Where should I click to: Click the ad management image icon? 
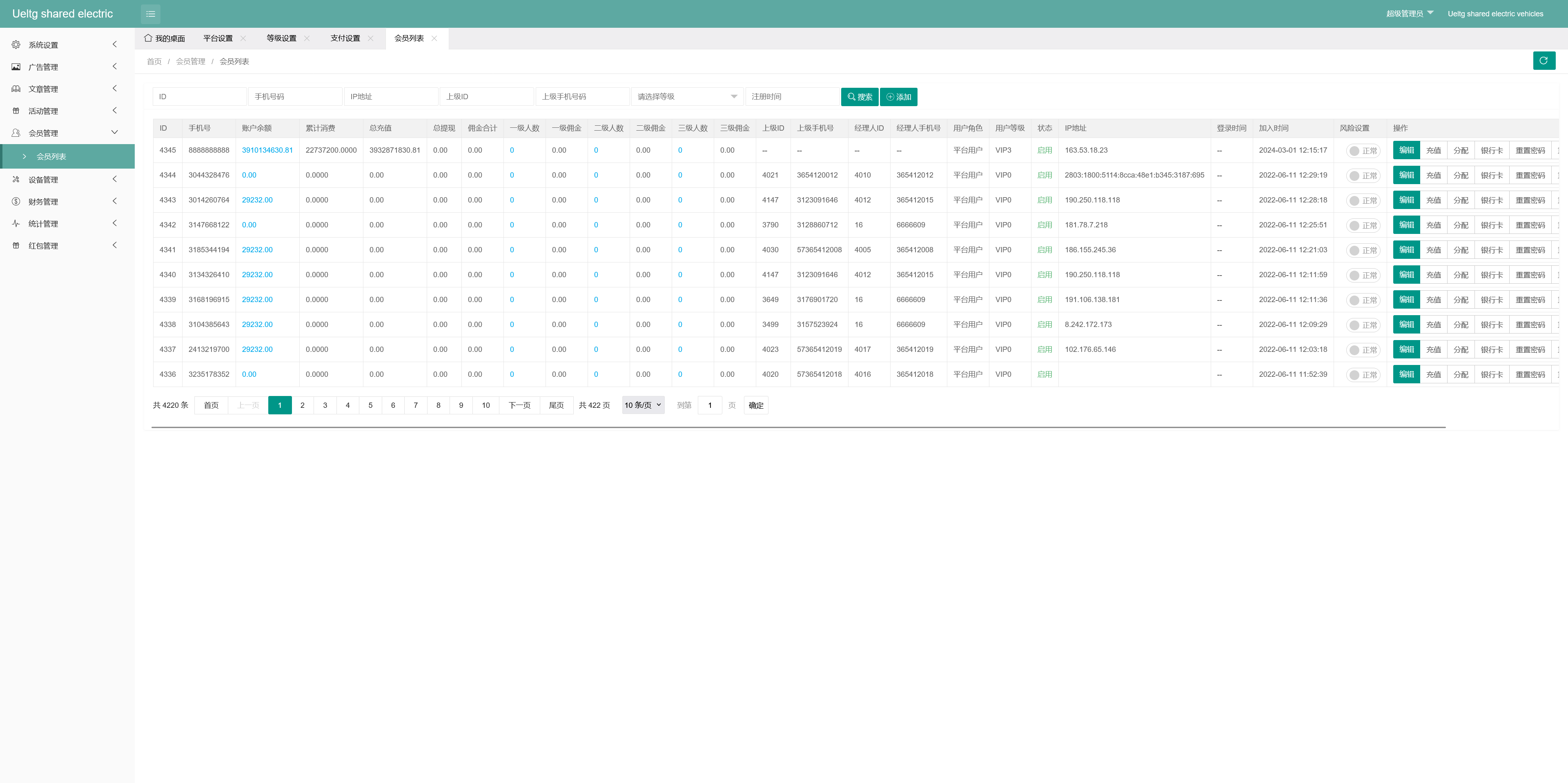pyautogui.click(x=16, y=66)
